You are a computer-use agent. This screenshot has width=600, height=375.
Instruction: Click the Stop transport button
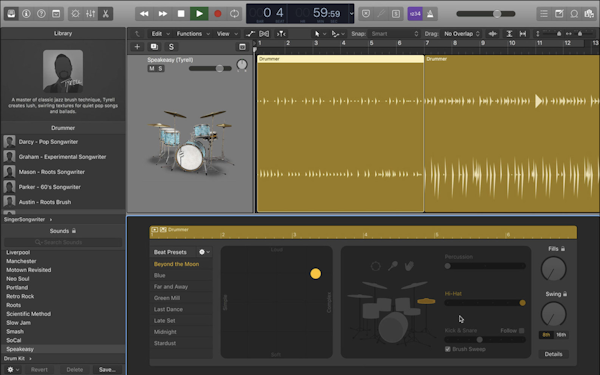point(181,14)
